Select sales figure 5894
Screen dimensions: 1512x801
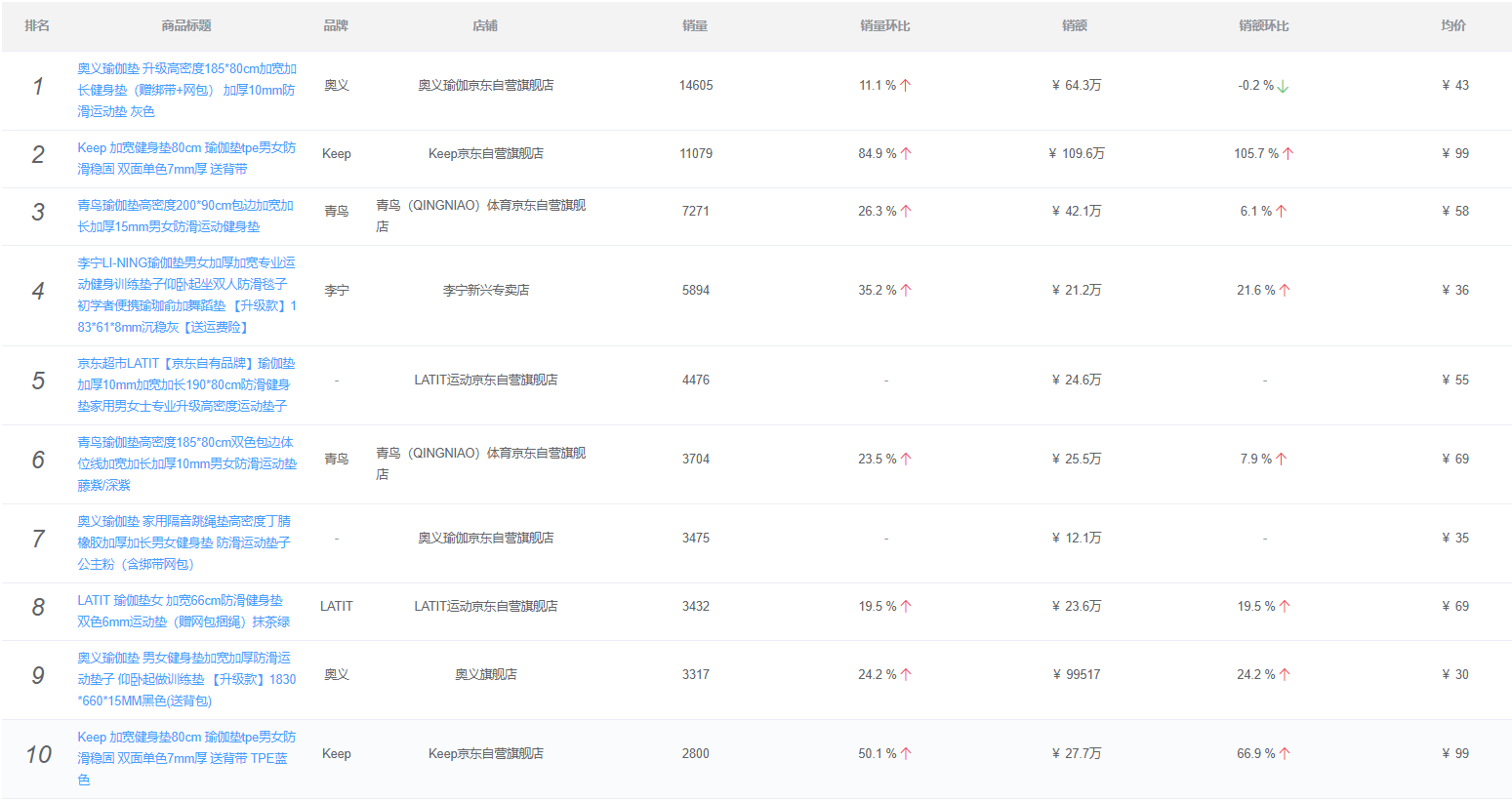point(696,291)
